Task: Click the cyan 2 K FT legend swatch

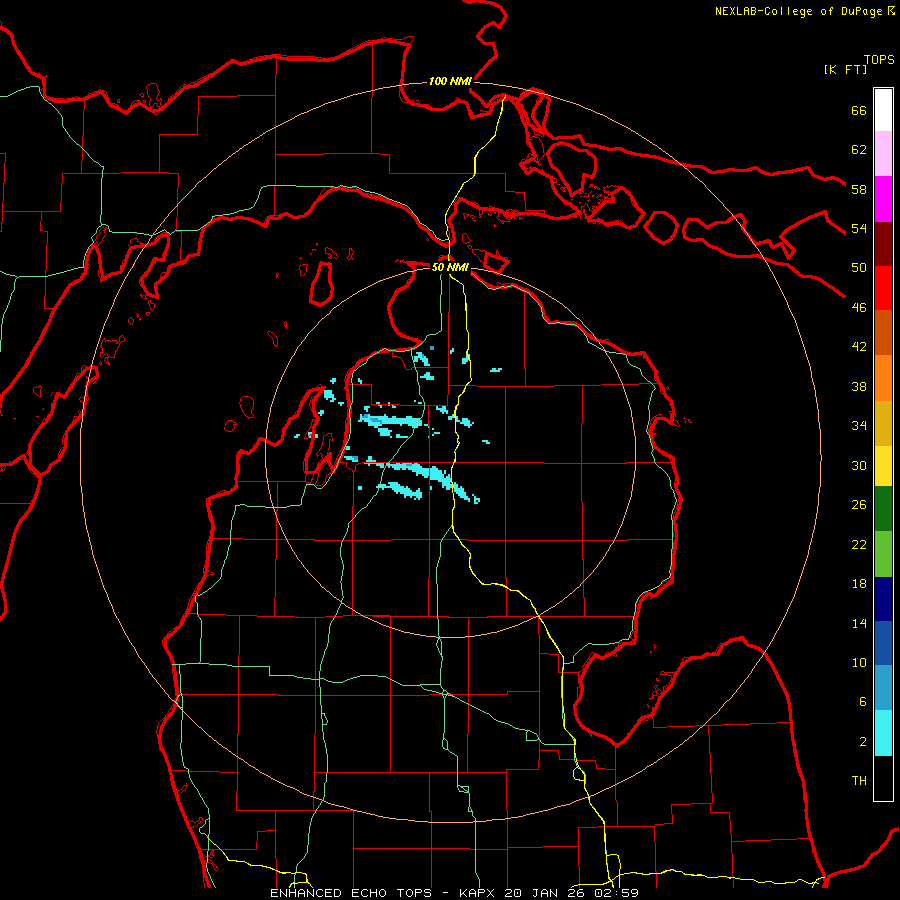Action: click(x=883, y=733)
